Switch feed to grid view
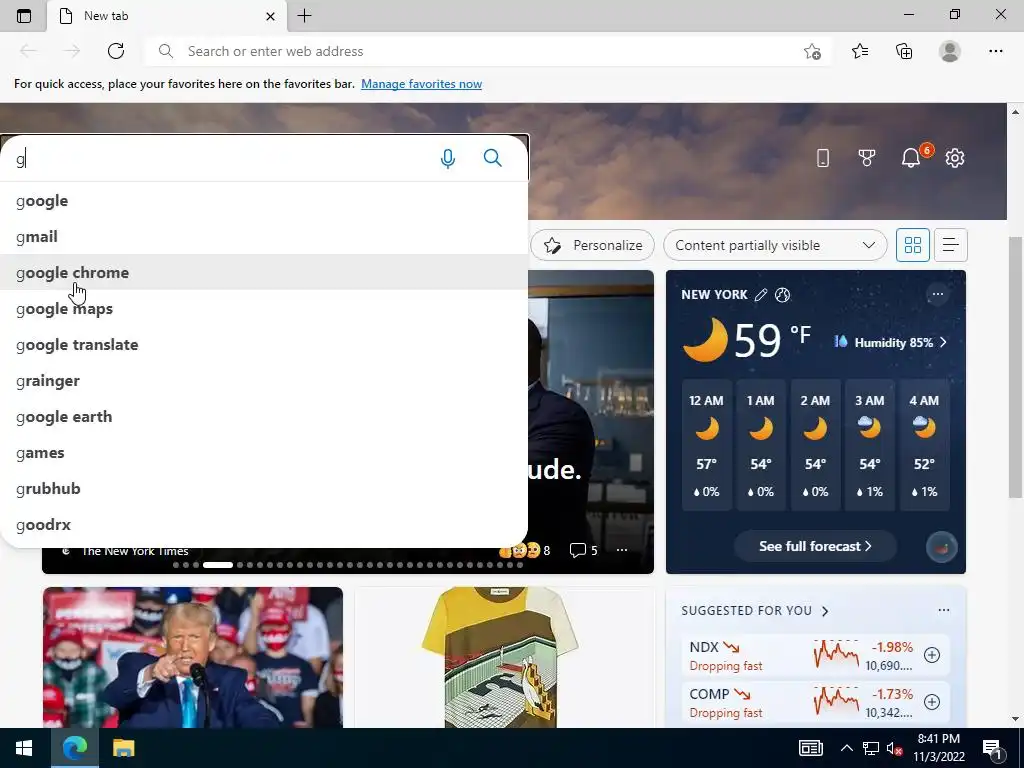Image resolution: width=1024 pixels, height=768 pixels. (912, 245)
